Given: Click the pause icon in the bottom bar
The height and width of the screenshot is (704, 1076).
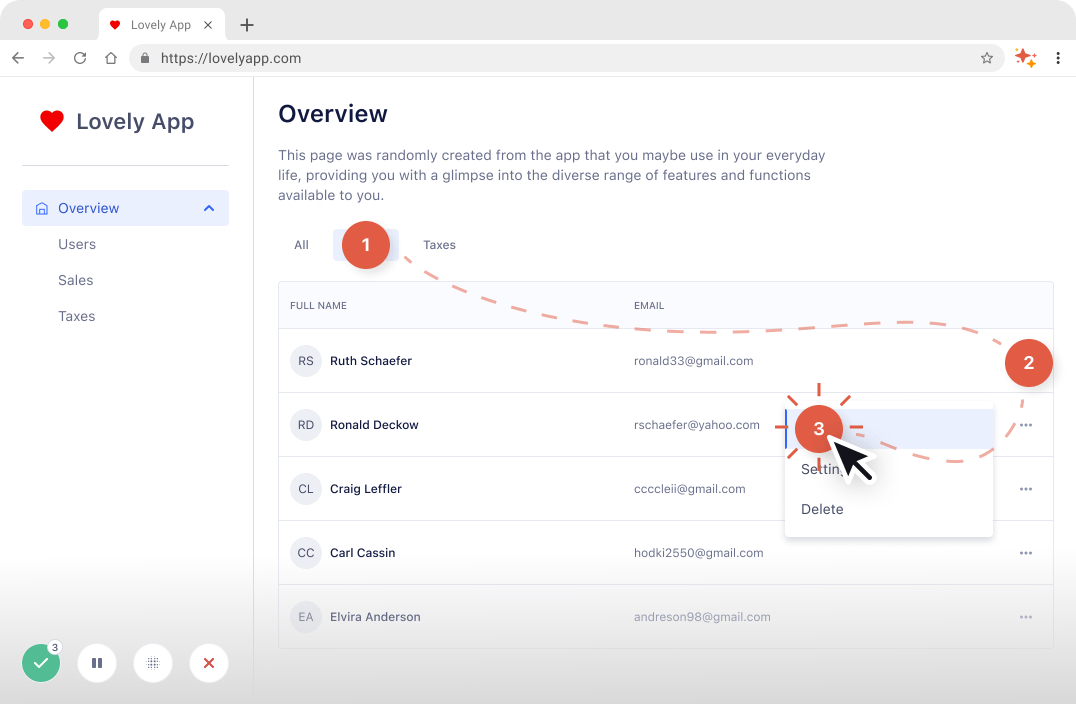Looking at the screenshot, I should pos(97,663).
